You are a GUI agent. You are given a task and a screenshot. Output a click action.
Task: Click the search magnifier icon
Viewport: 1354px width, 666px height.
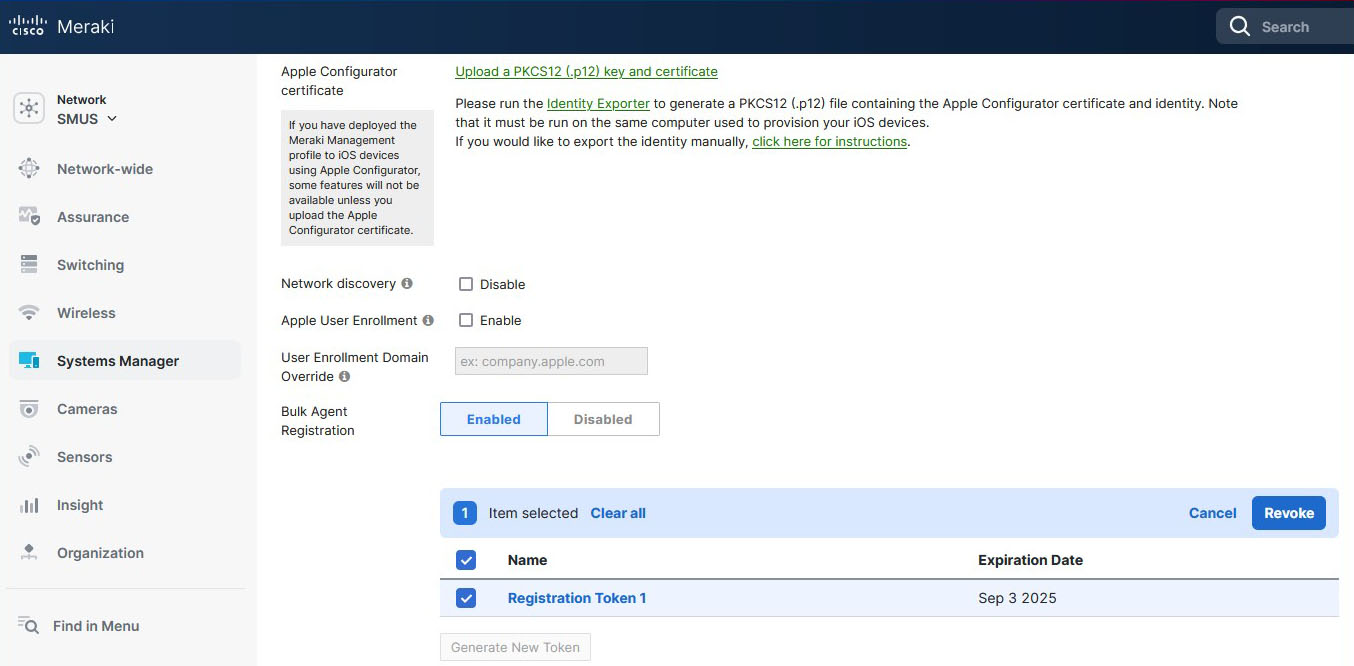tap(1240, 27)
